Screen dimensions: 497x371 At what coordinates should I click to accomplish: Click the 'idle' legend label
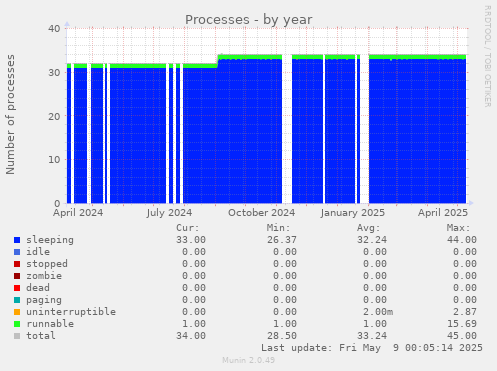38,252
